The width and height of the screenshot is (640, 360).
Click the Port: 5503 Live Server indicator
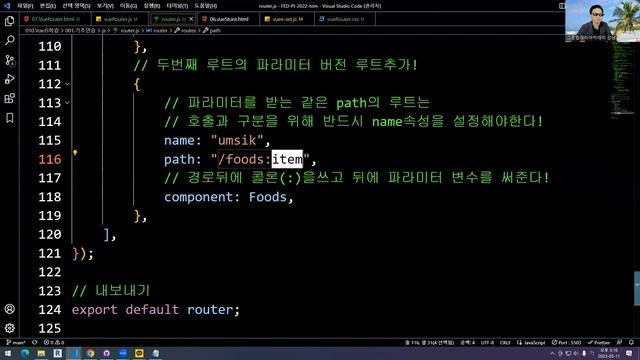566,342
